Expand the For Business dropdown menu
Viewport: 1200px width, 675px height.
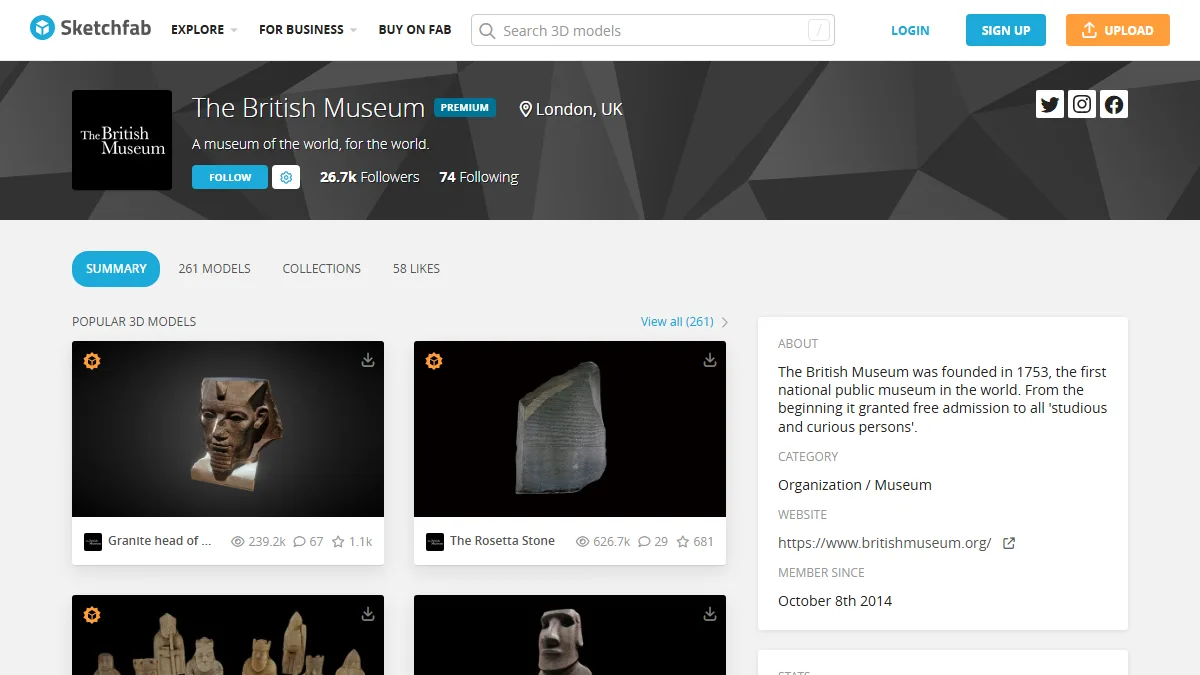[x=308, y=30]
